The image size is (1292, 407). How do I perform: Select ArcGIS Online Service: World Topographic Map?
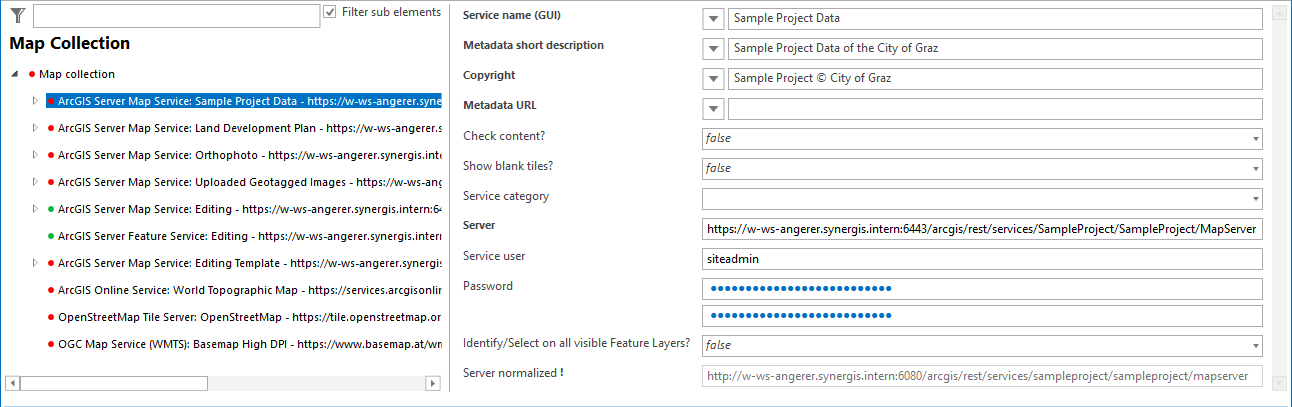(x=244, y=290)
